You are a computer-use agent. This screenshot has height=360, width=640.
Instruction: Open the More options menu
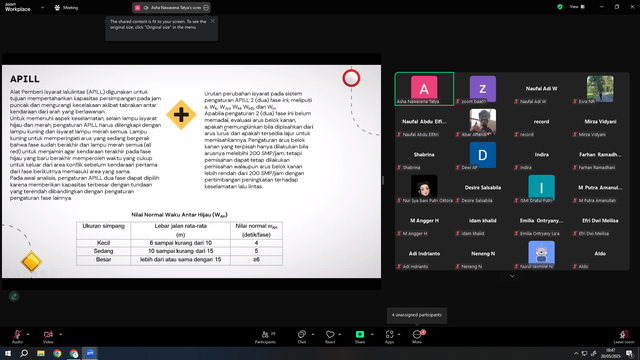coord(417,337)
